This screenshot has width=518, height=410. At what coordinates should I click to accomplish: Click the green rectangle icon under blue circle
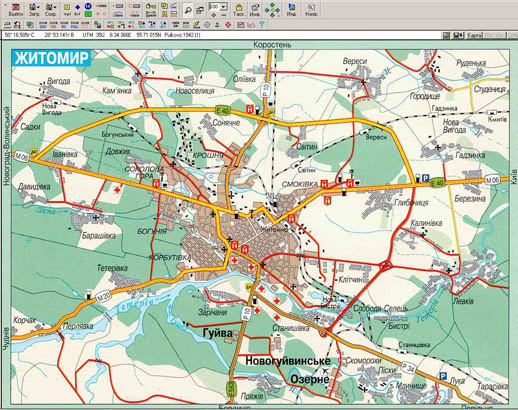pyautogui.click(x=88, y=14)
